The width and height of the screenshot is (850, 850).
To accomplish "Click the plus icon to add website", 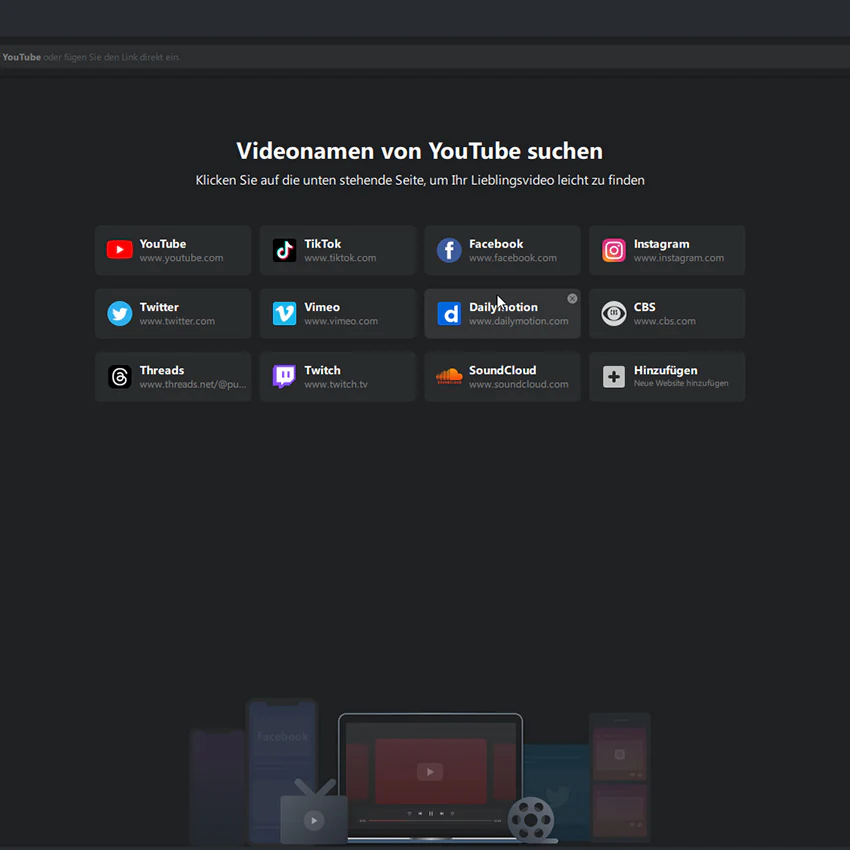I will click(614, 376).
